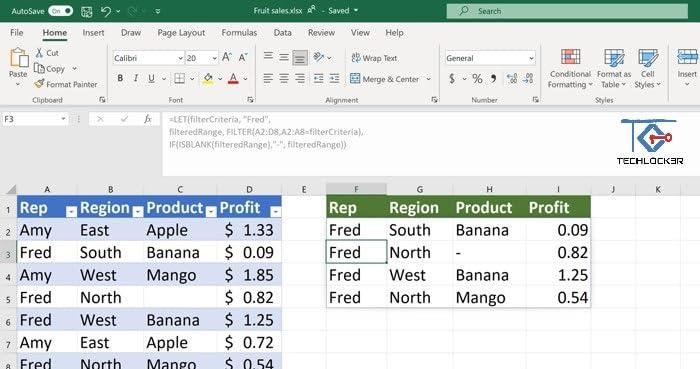Select cell containing 1.25 in column I

click(558, 275)
